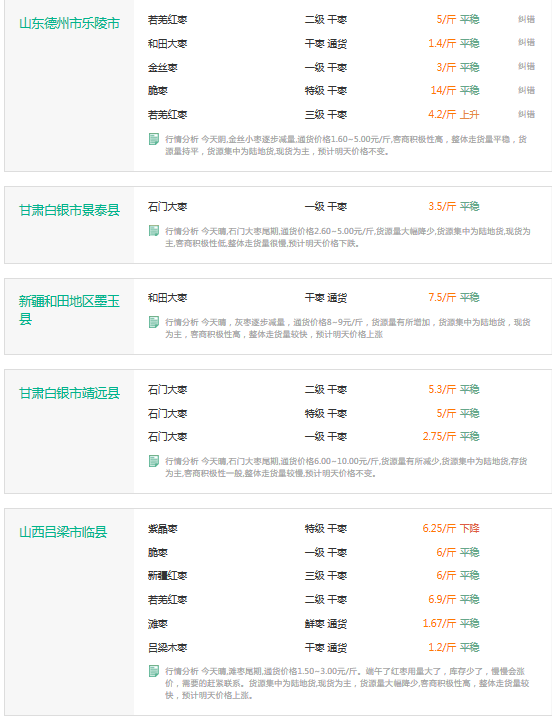Click the analysis document icon in 甘肃白银市靖远县 section

(154, 461)
